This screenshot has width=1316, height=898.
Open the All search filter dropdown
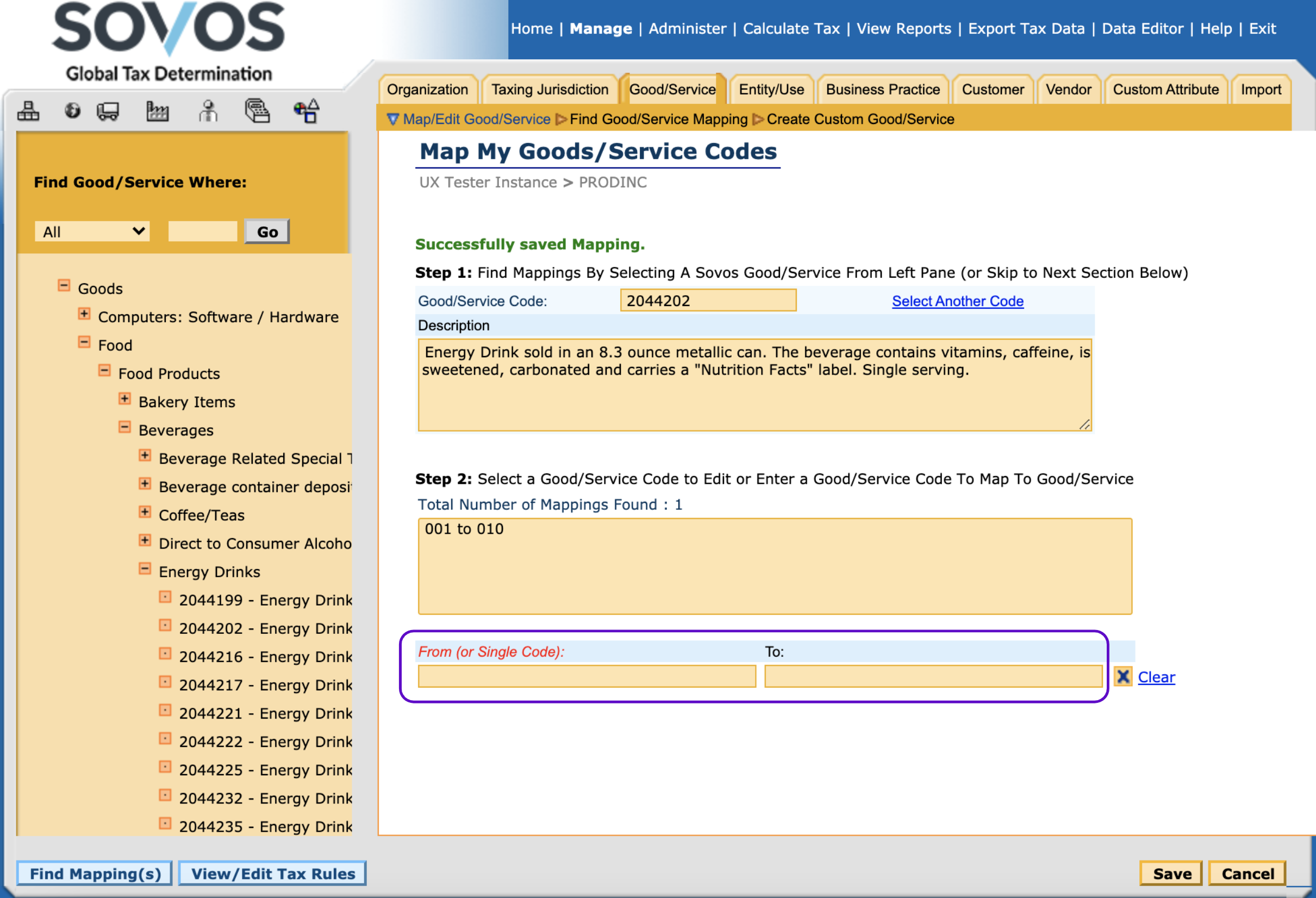[92, 232]
